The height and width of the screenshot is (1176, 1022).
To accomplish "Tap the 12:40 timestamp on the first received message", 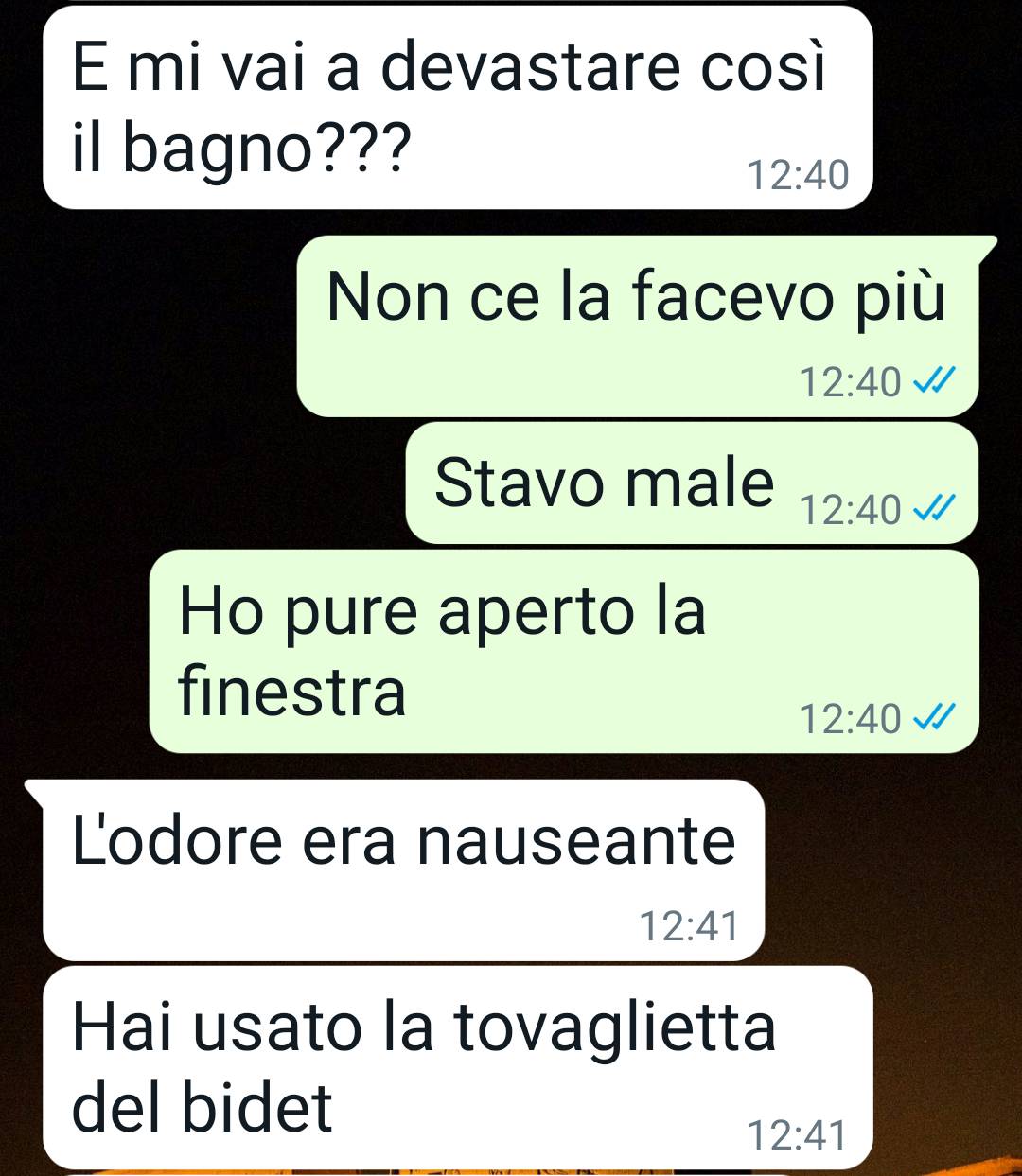I will (x=799, y=176).
